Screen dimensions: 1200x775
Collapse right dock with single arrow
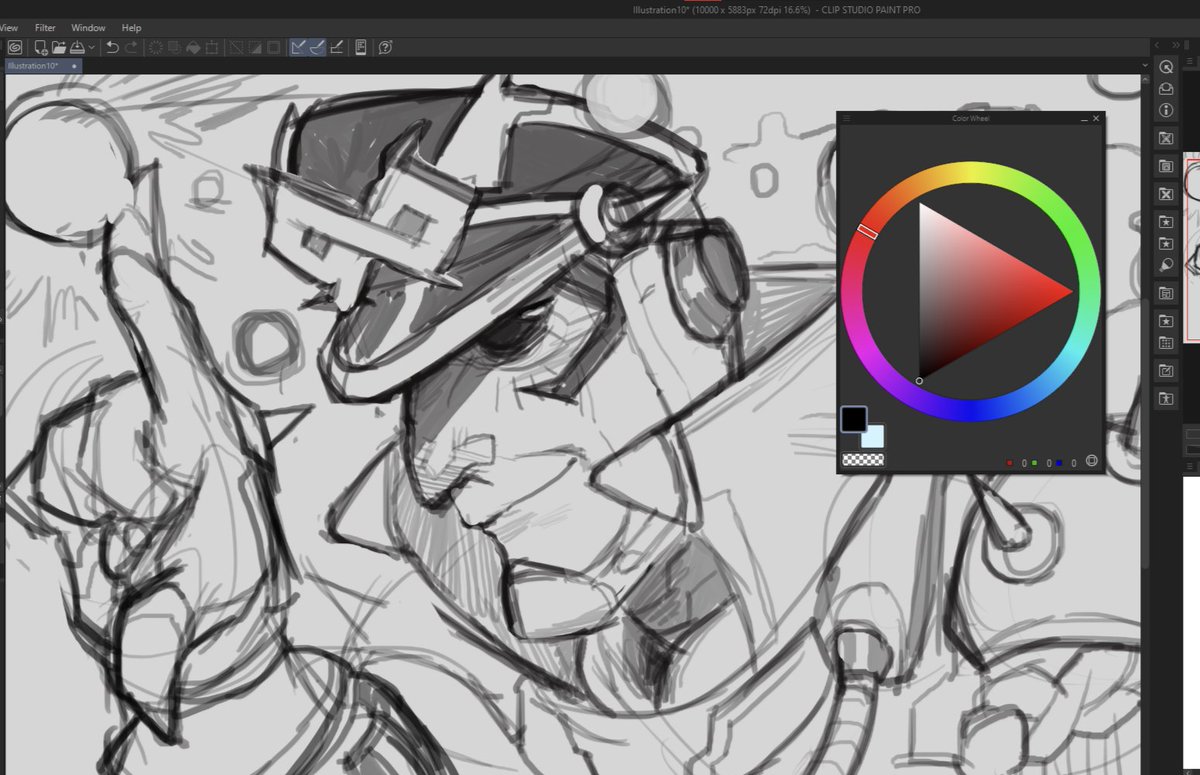pyautogui.click(x=1156, y=45)
